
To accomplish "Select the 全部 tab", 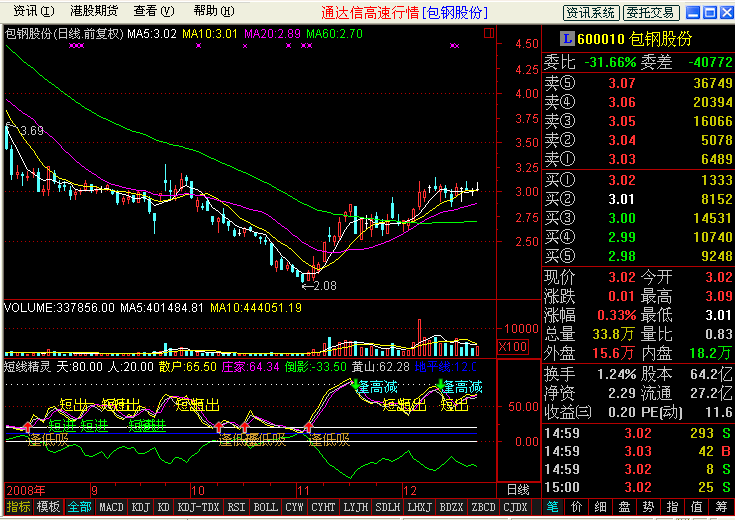I will click(79, 507).
